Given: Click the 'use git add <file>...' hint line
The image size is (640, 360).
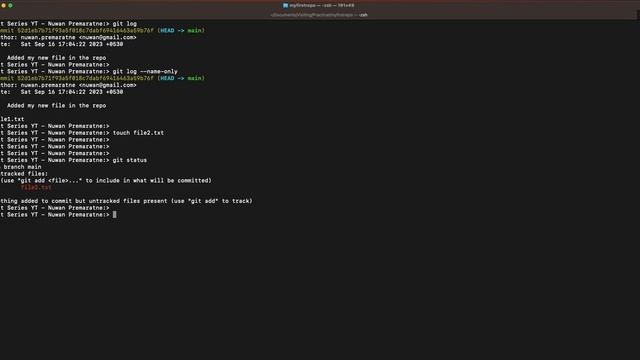Looking at the screenshot, I should (x=106, y=180).
